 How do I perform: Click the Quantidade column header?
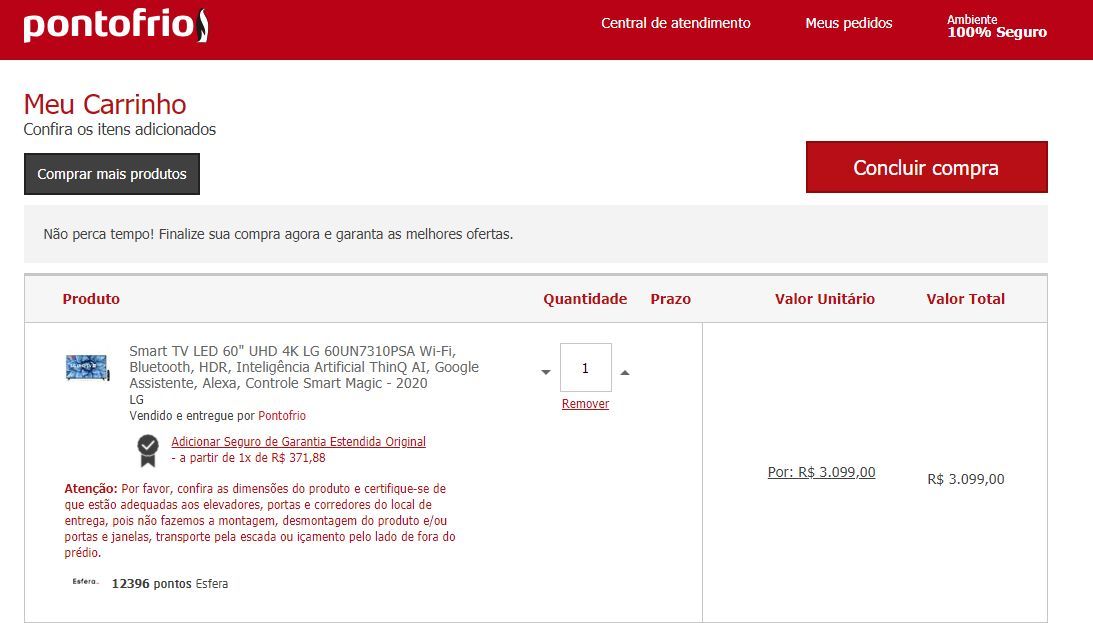(586, 299)
